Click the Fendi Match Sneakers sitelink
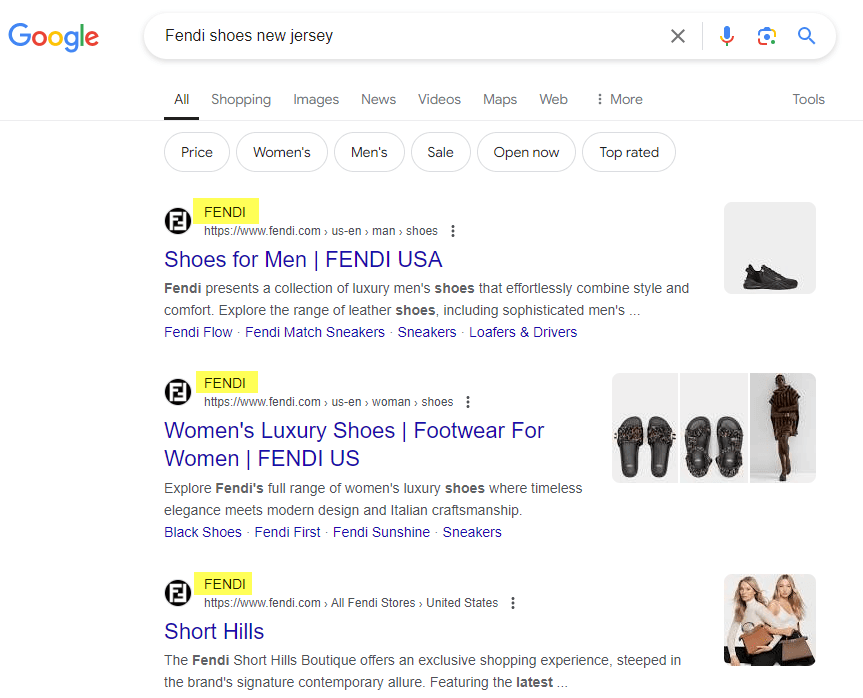Image resolution: width=863 pixels, height=698 pixels. tap(315, 331)
